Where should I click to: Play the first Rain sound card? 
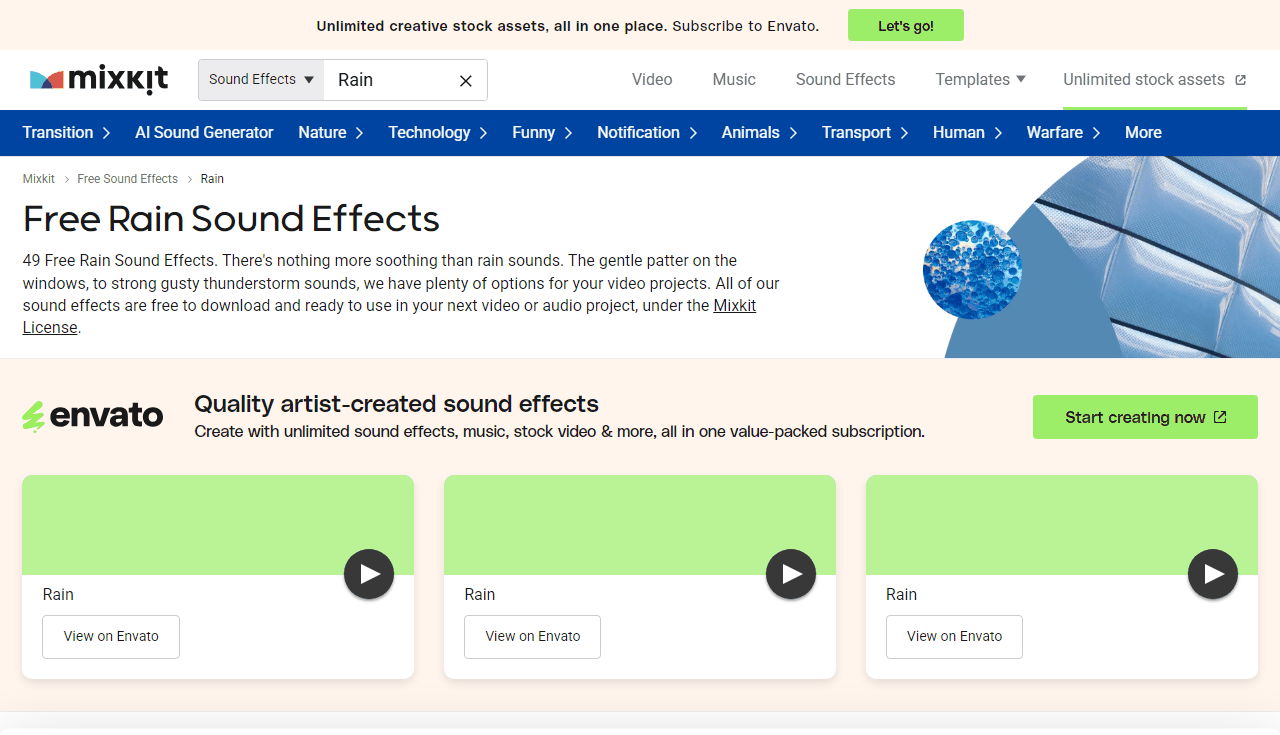(x=369, y=574)
